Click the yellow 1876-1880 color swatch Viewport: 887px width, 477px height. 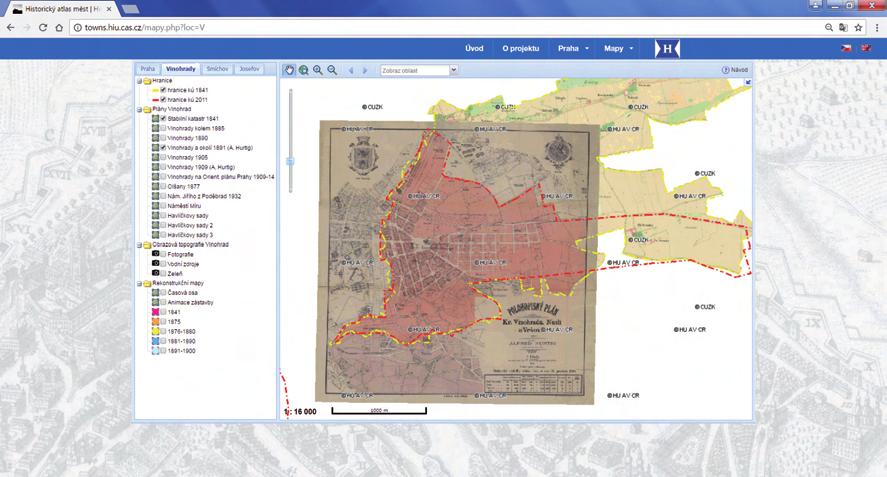click(x=156, y=332)
